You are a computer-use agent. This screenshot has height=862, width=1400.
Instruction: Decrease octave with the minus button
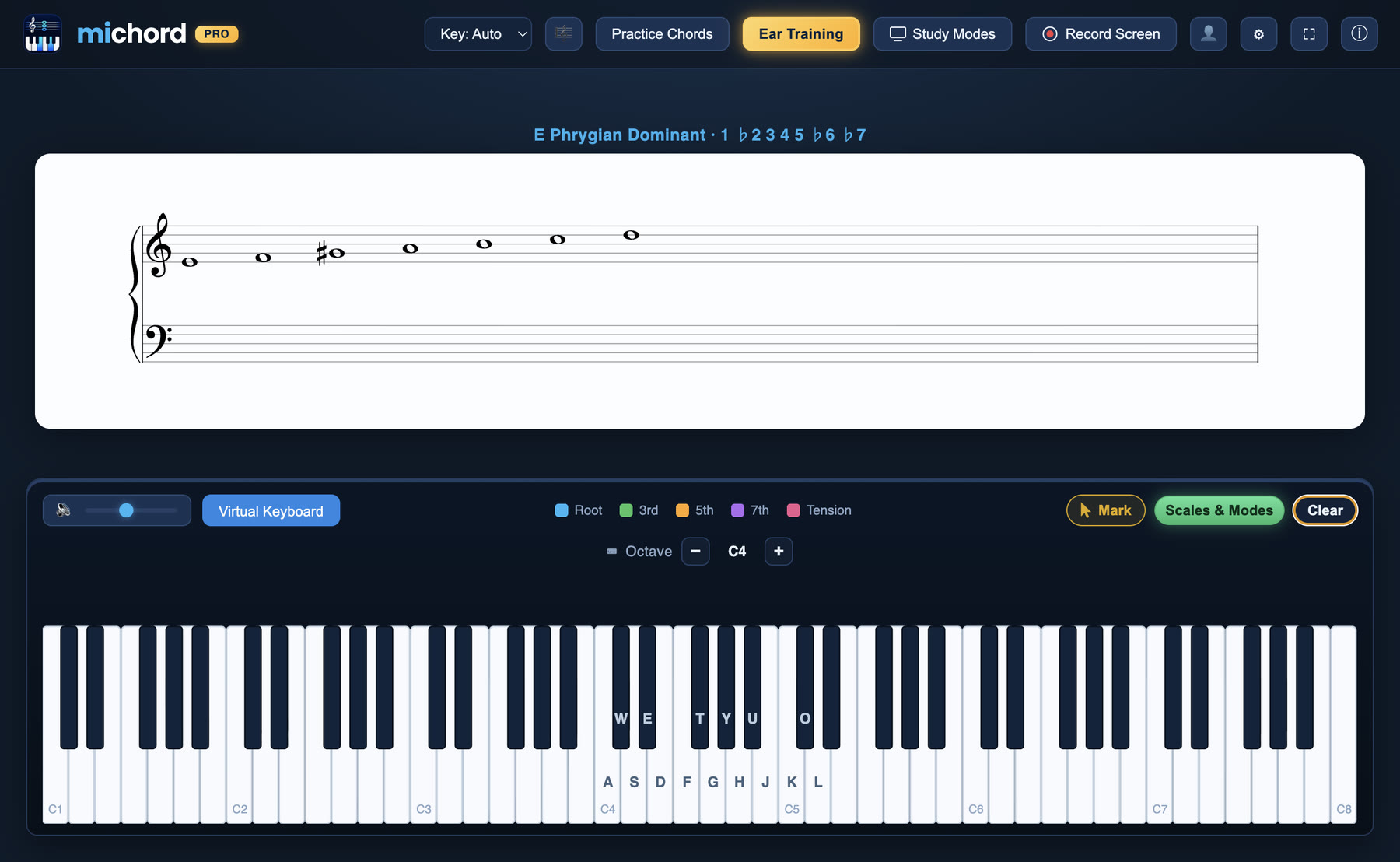[x=695, y=551]
